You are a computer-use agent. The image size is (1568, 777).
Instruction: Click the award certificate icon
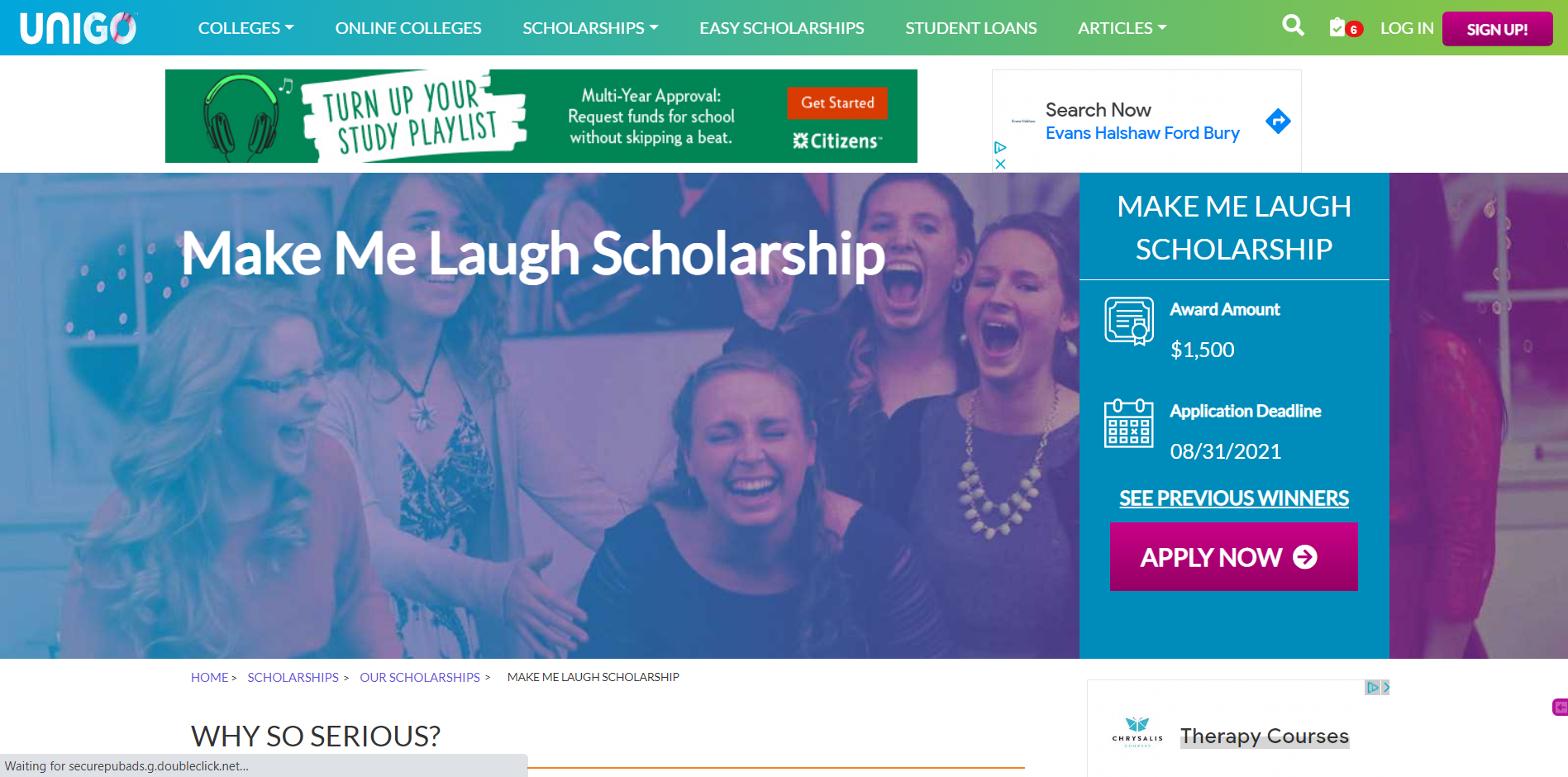click(x=1129, y=321)
